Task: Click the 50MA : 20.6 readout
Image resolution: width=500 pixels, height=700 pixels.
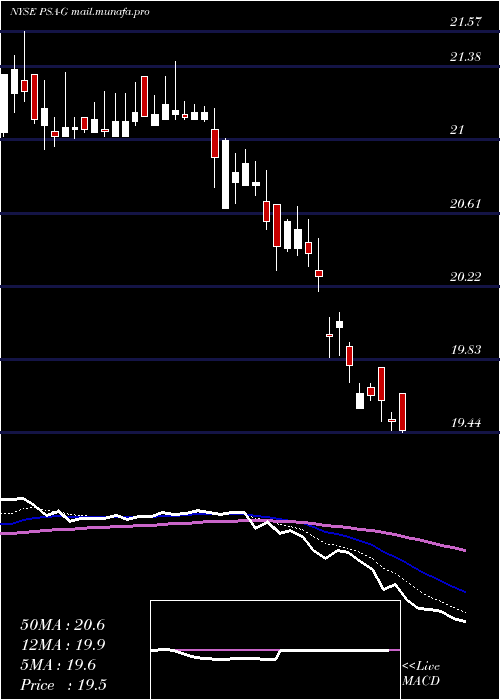Action: click(62, 625)
